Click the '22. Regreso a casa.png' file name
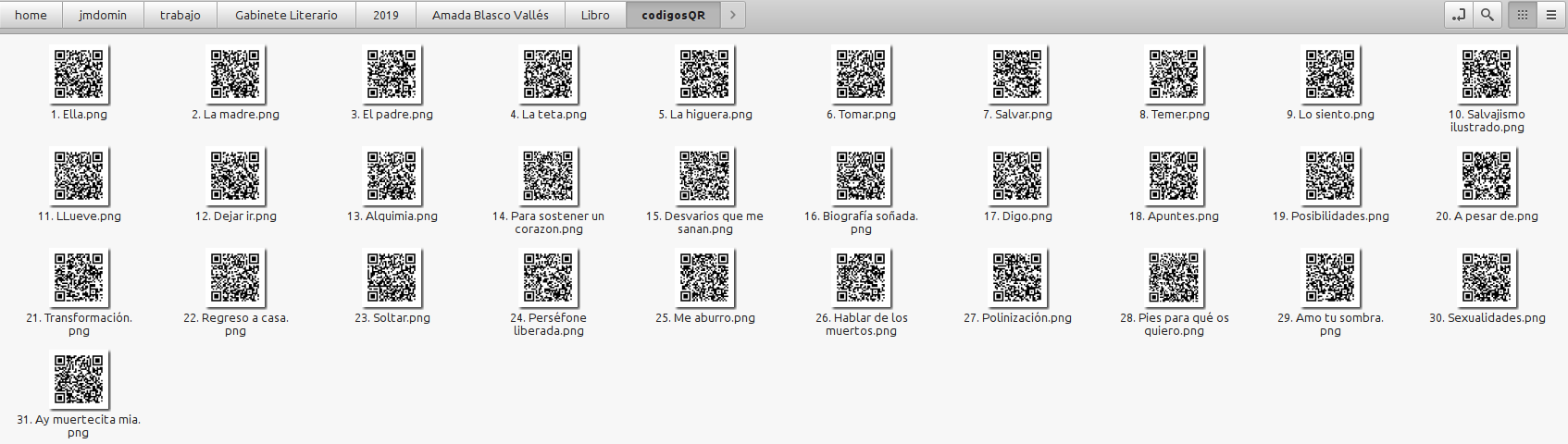This screenshot has width=1568, height=444. (x=235, y=325)
